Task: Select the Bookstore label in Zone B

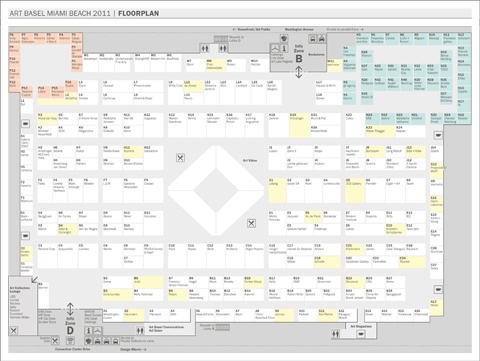Action: coord(316,54)
